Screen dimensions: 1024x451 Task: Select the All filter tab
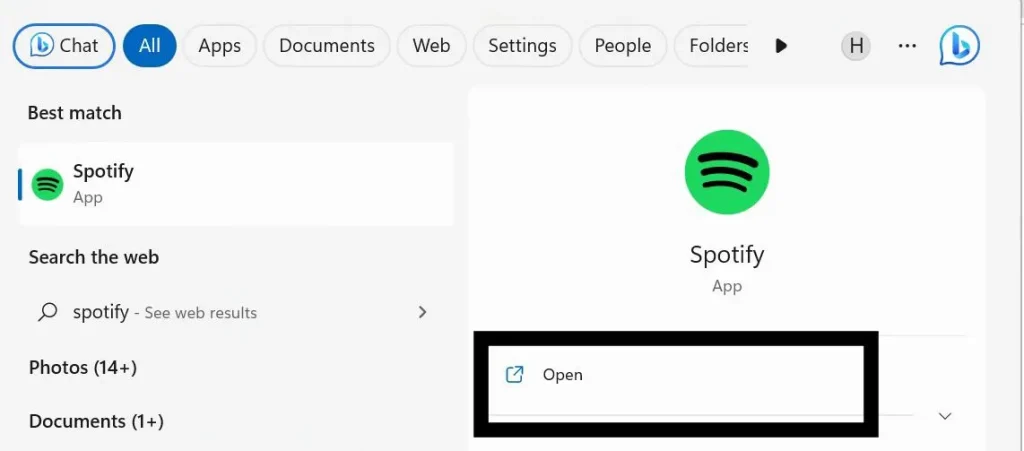[150, 46]
